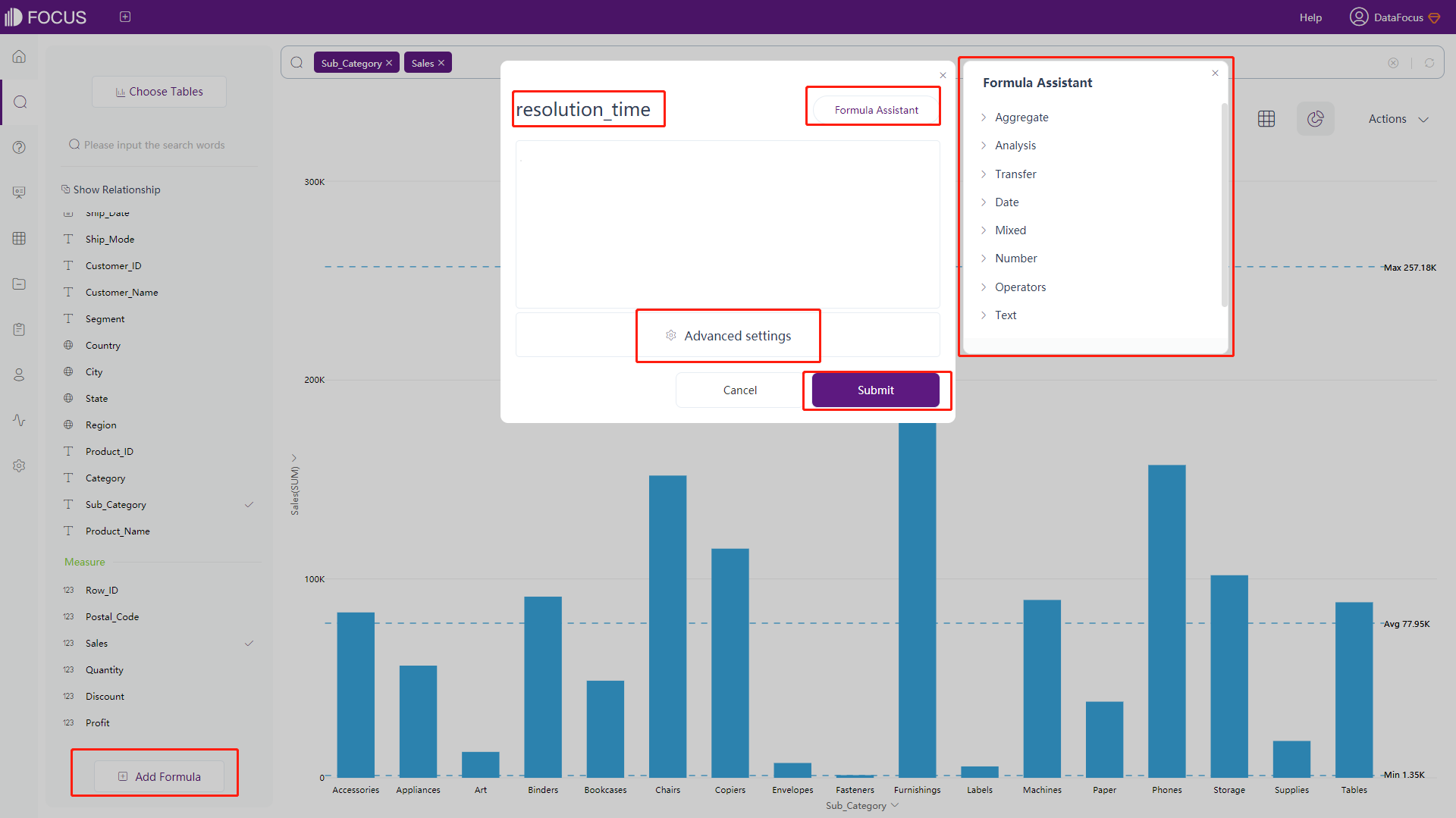Click the Formula Assistant panel scrollbar
Screen dimensions: 1456x818
[x=1224, y=205]
